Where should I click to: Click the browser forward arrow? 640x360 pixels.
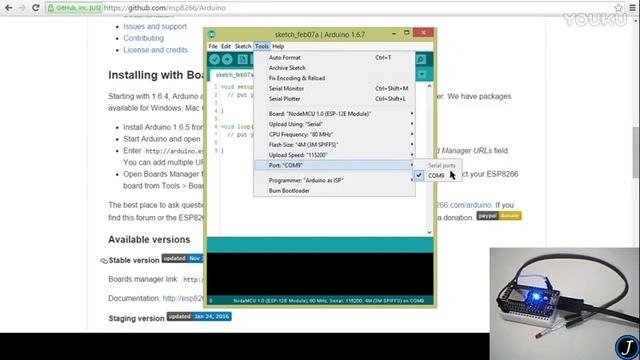pyautogui.click(x=22, y=8)
